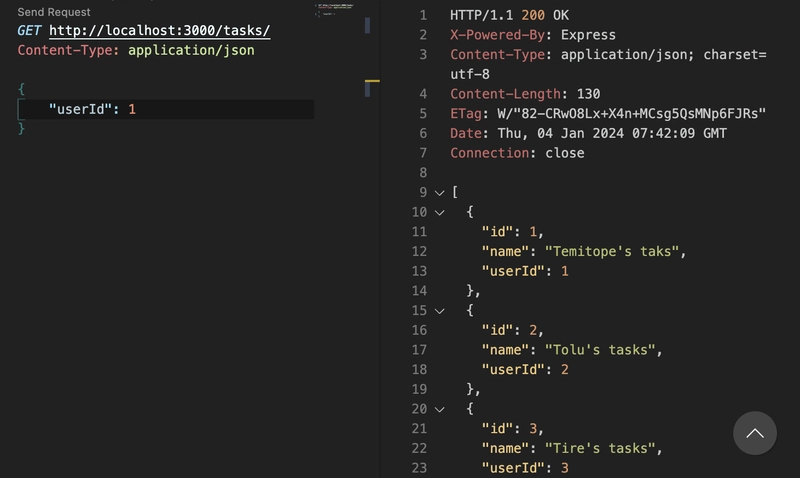Screen dimensions: 800x478
Task: Click the Content-Length value 130
Action: pyautogui.click(x=588, y=94)
